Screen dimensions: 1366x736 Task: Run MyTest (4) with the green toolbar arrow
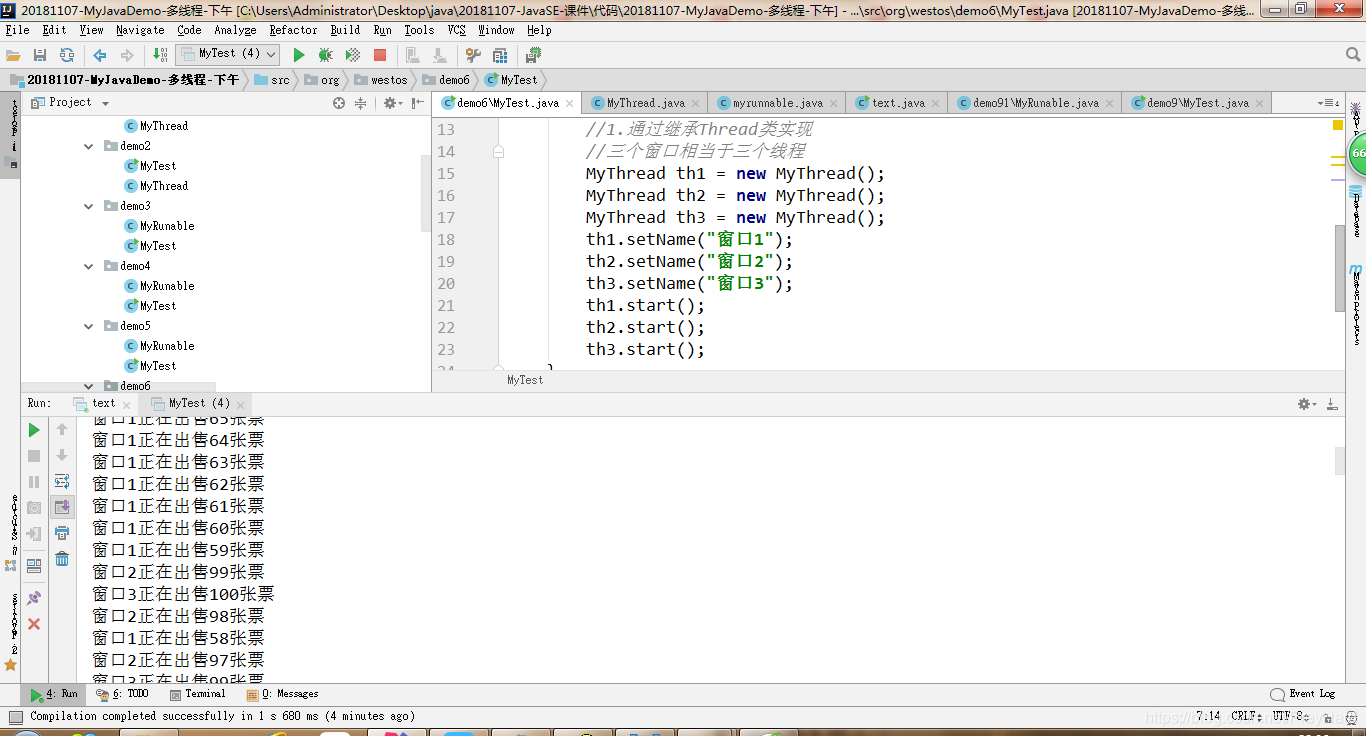pos(298,55)
